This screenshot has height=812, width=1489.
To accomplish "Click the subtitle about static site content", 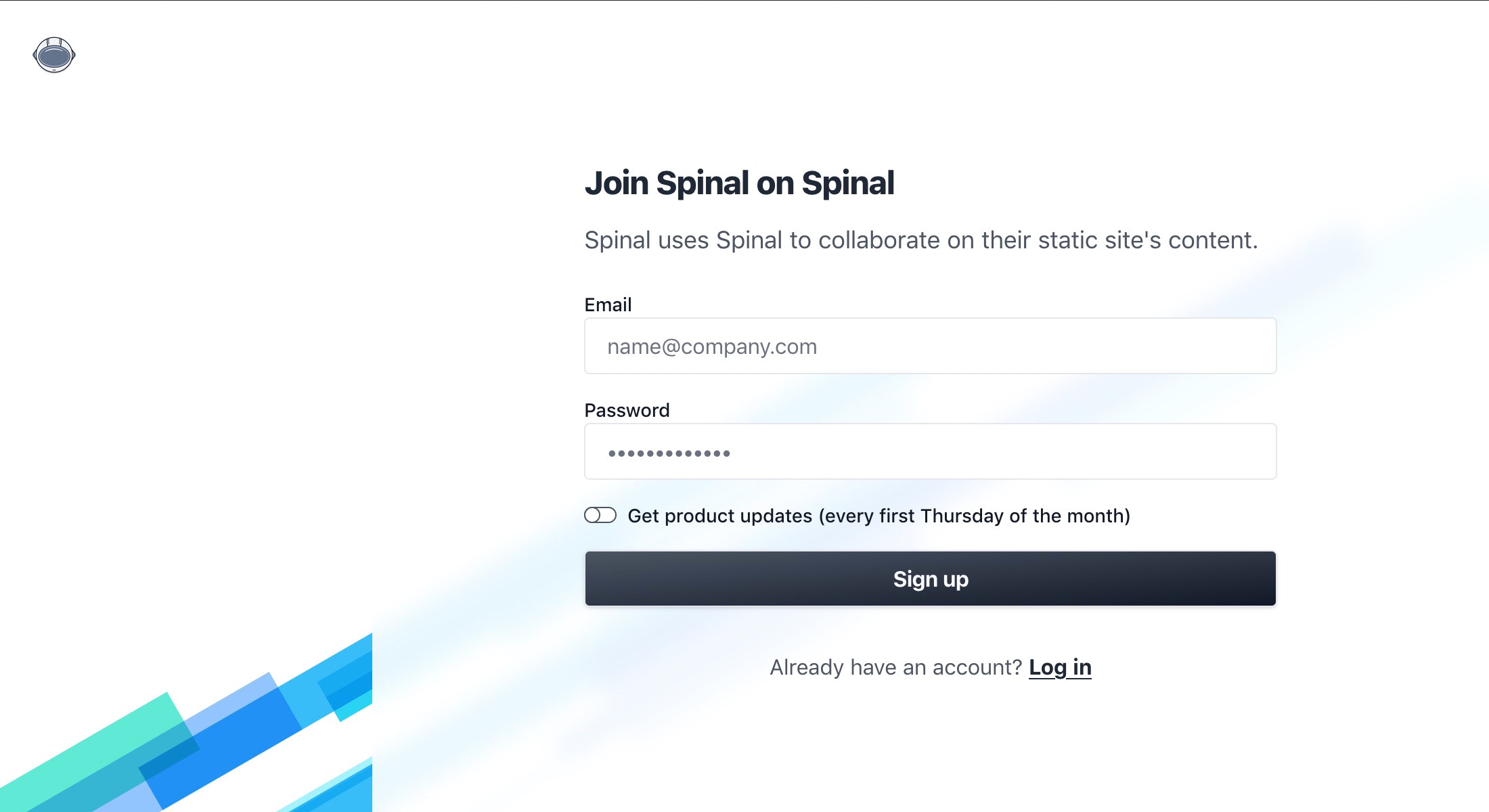I will (920, 240).
